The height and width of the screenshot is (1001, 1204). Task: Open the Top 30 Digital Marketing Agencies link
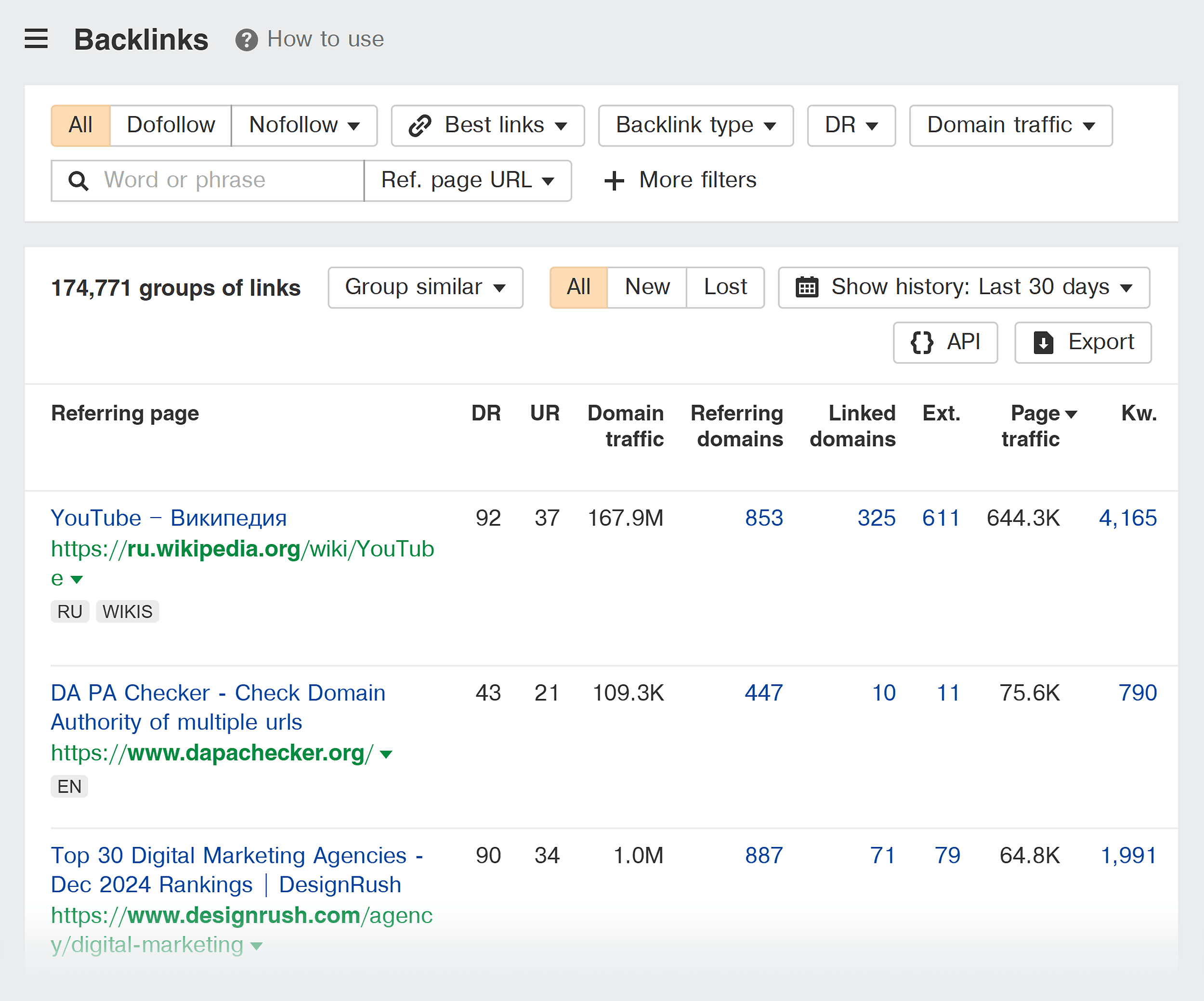click(237, 871)
